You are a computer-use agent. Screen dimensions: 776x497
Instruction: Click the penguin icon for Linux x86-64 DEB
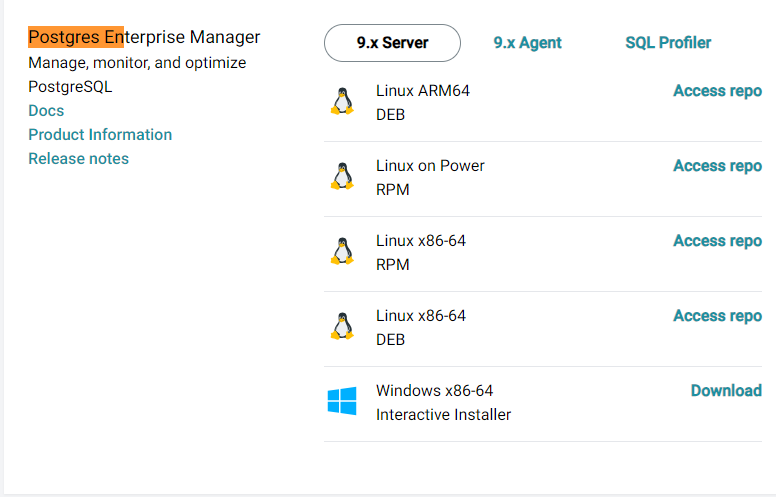point(342,327)
